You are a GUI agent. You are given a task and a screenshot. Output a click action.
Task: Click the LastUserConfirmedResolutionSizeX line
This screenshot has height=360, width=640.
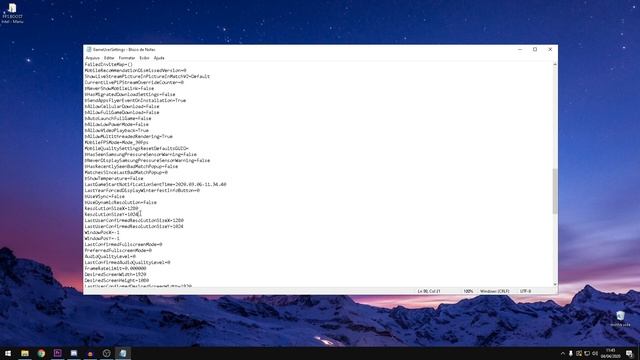coord(134,220)
